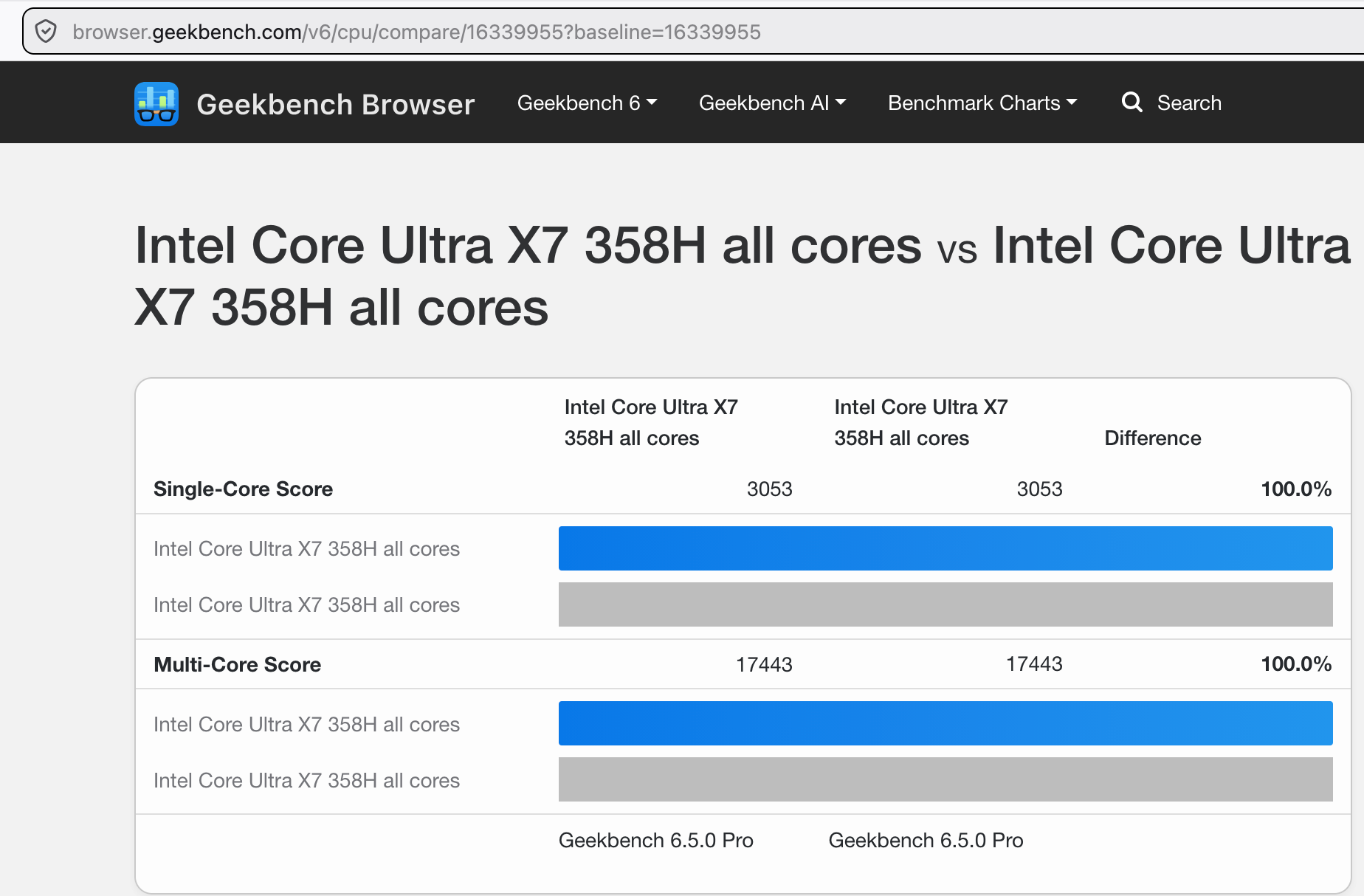Click the Difference column header
The image size is (1364, 896).
1153,438
